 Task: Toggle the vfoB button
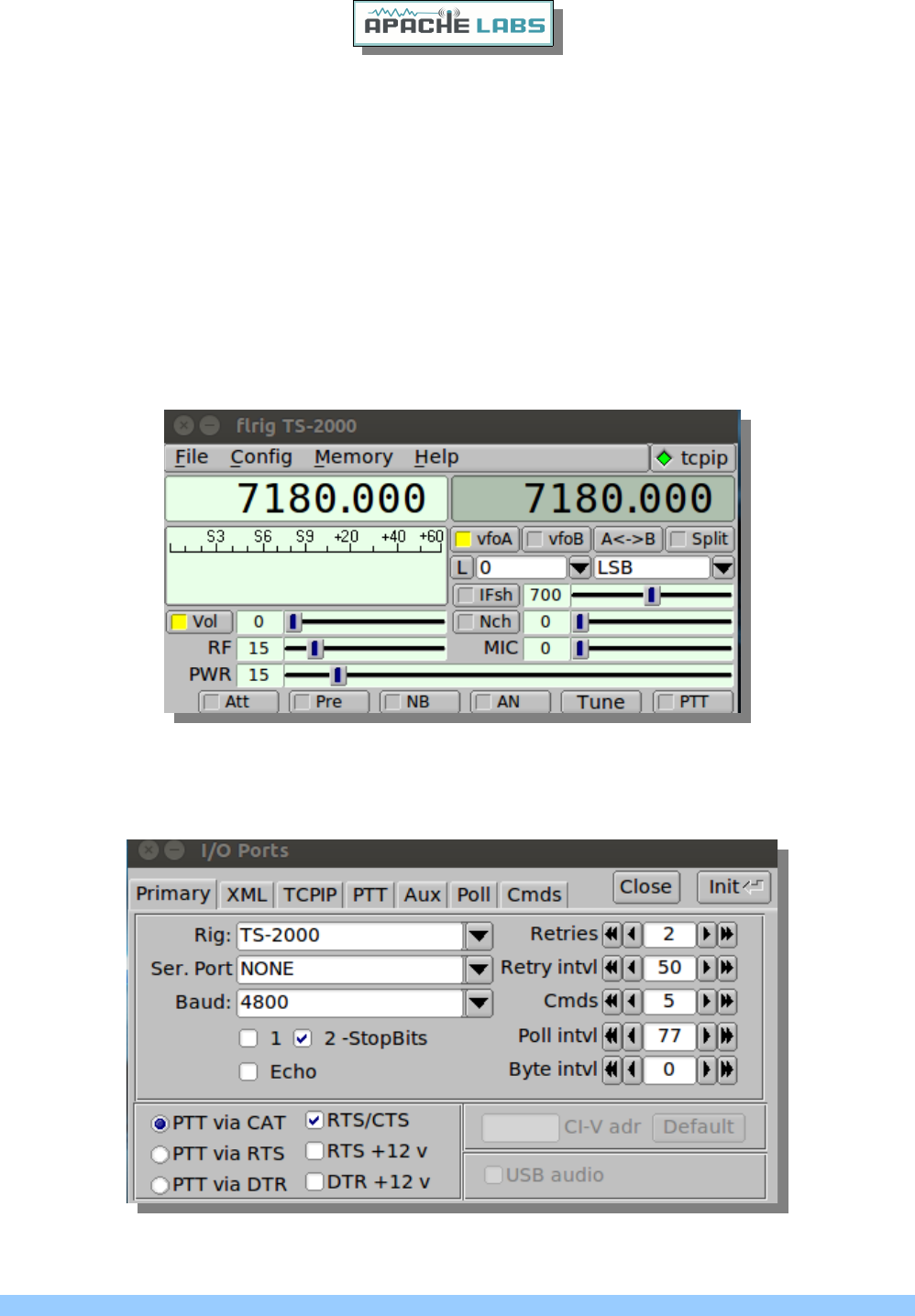[556, 539]
